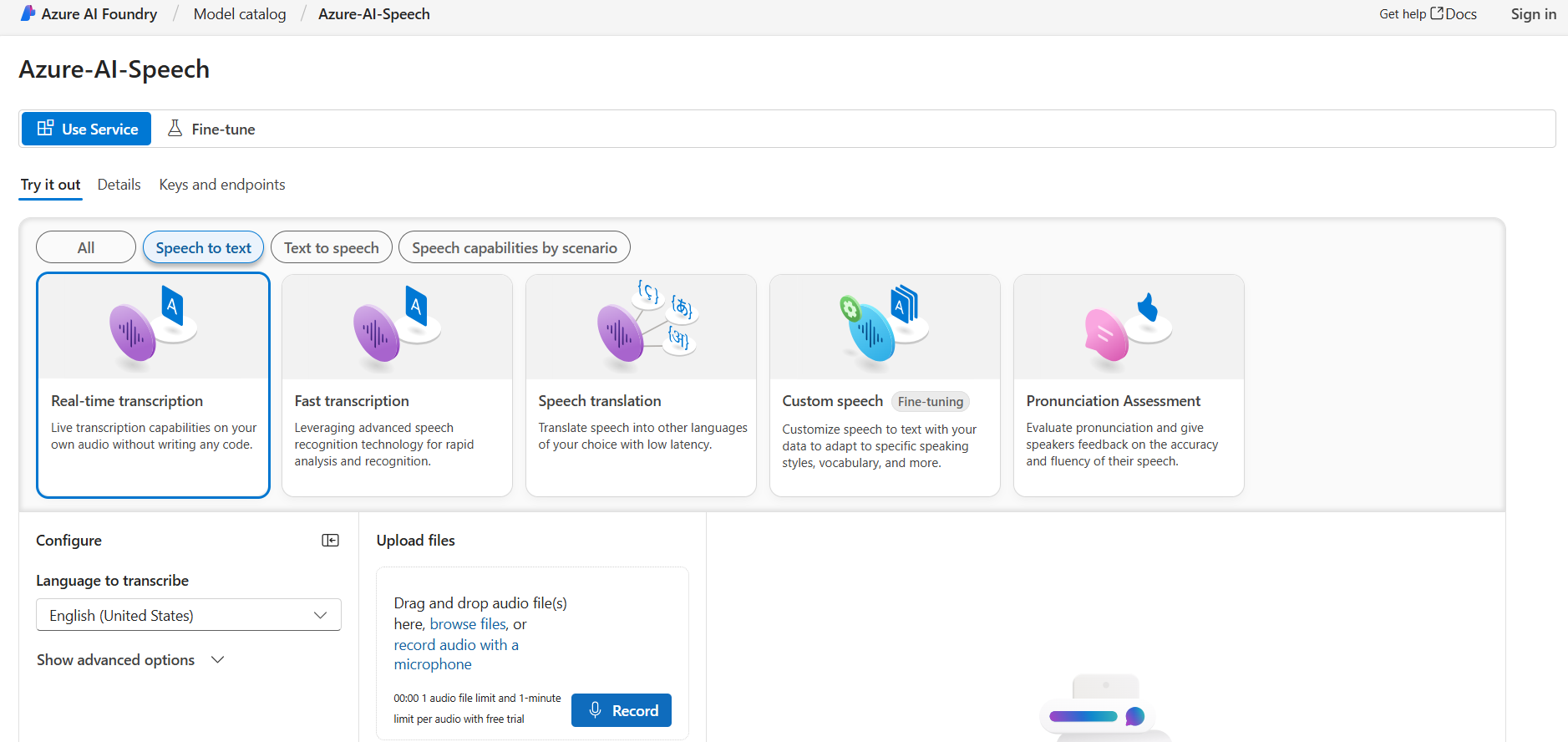
Task: Click the Use Service grid icon
Action: click(46, 128)
